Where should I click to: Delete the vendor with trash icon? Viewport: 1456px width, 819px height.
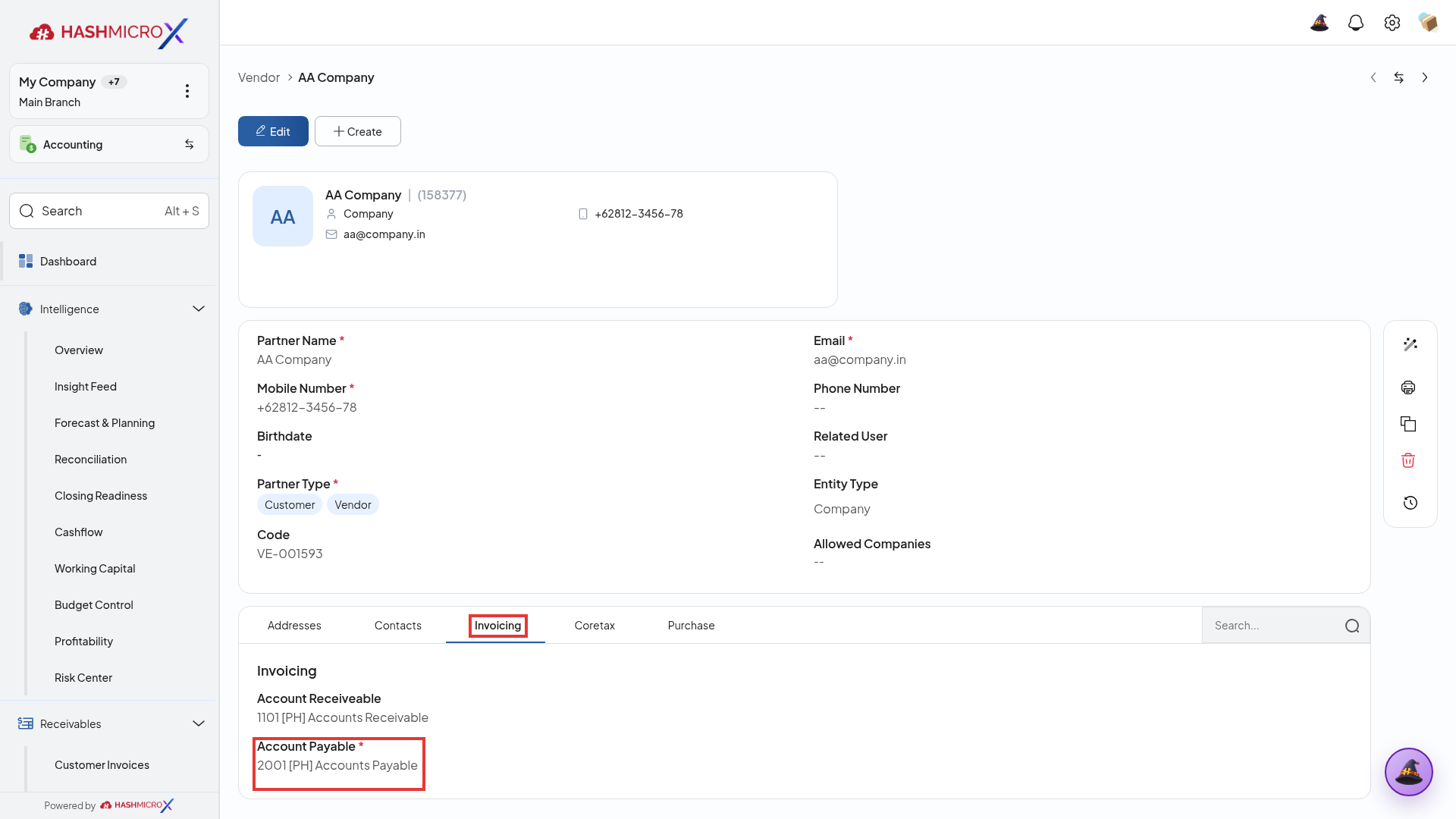pos(1408,460)
